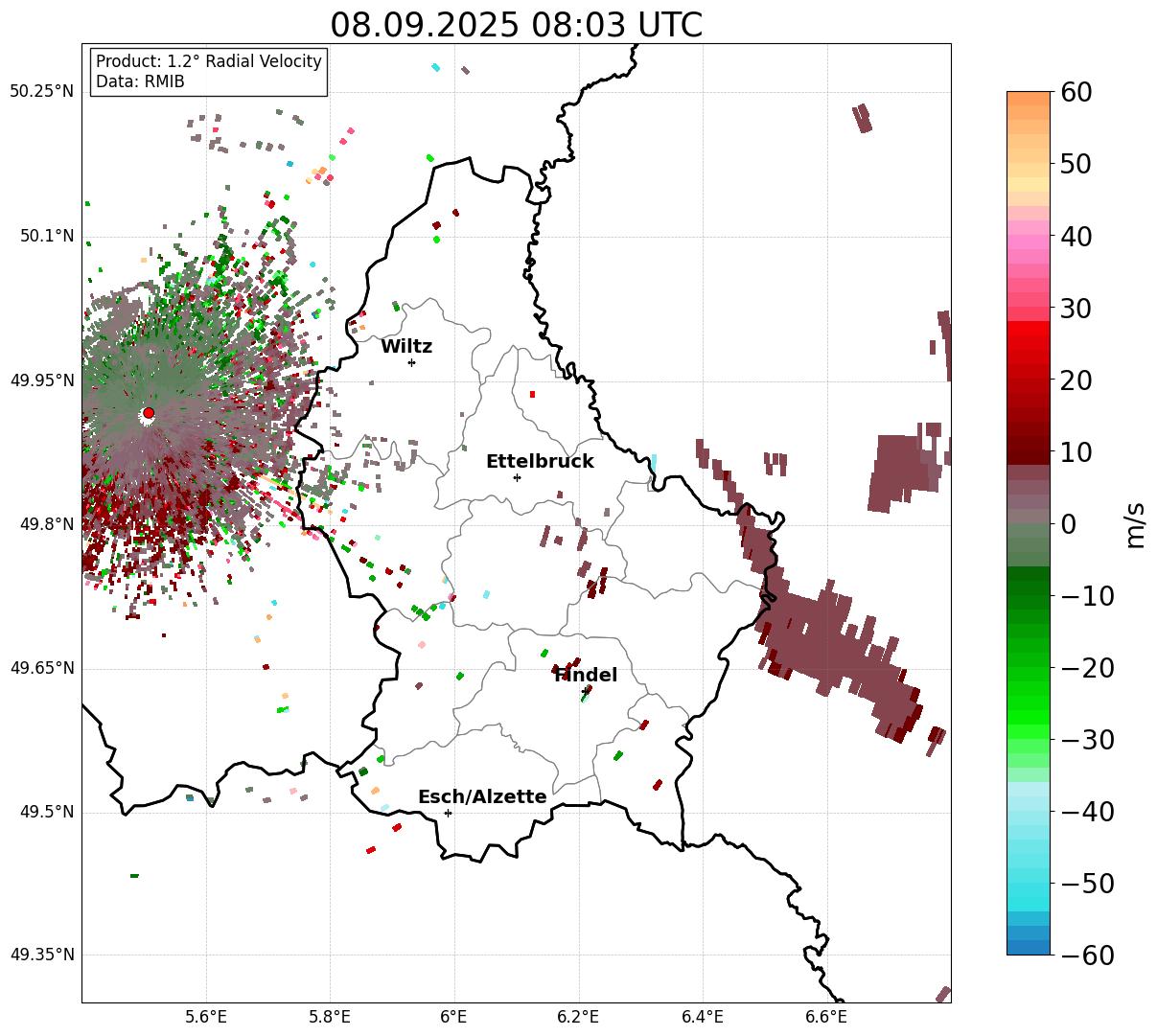Image resolution: width=1157 pixels, height=1036 pixels.
Task: Click the Product: 1.2° Radial Velocity text
Action: (209, 61)
